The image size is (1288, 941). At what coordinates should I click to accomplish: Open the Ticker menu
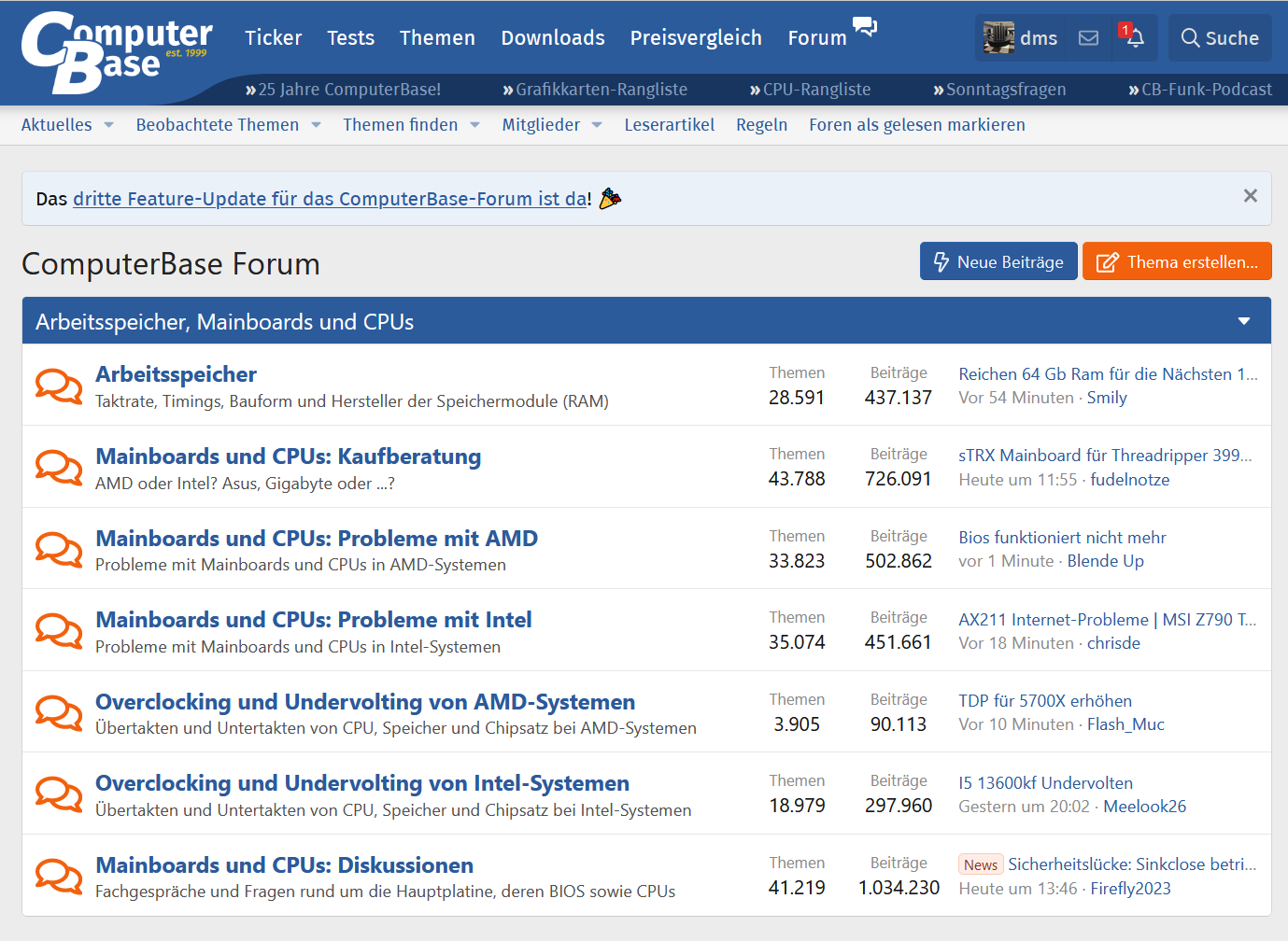tap(273, 38)
